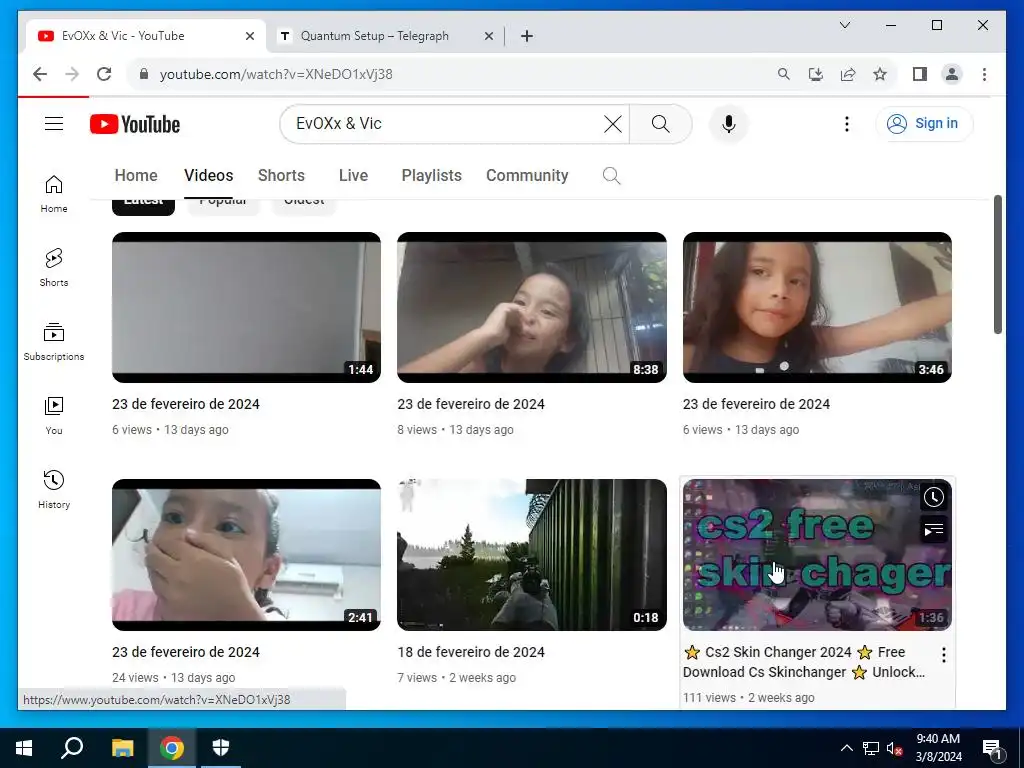
Task: Click the Windows Security shield taskbar icon
Action: coord(221,748)
